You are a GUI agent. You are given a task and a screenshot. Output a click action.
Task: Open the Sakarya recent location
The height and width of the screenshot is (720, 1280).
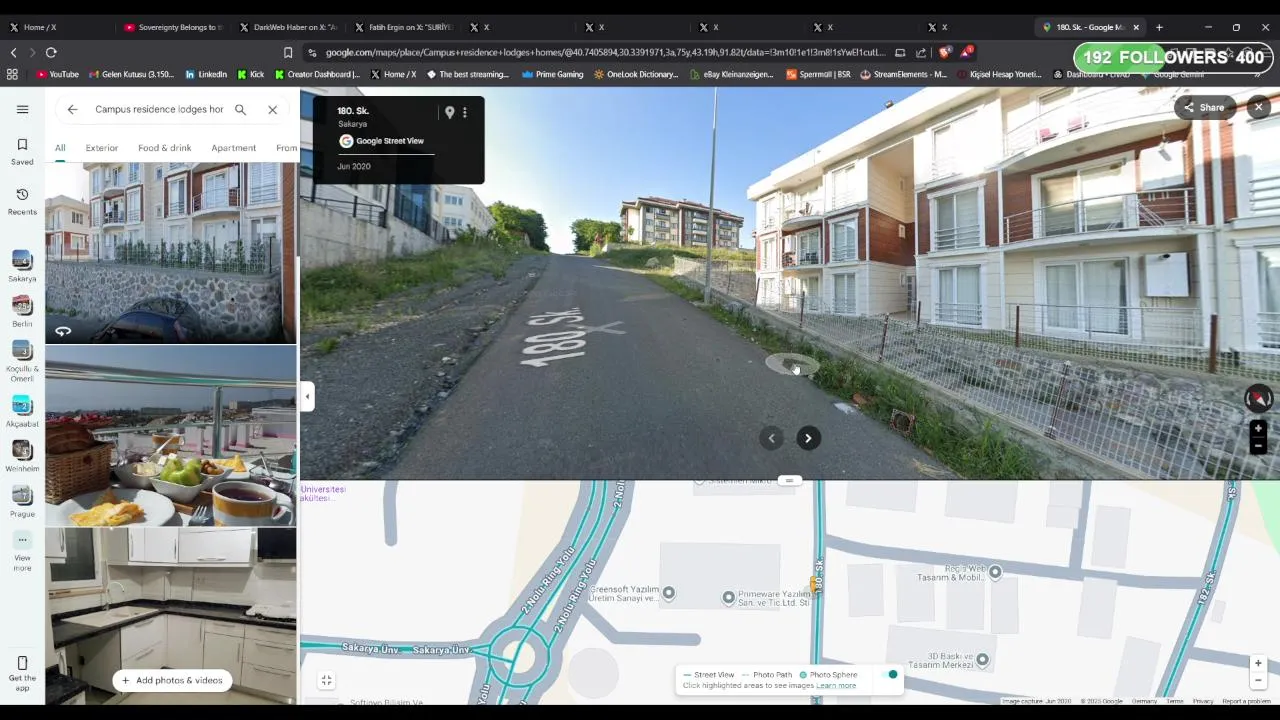(x=22, y=267)
